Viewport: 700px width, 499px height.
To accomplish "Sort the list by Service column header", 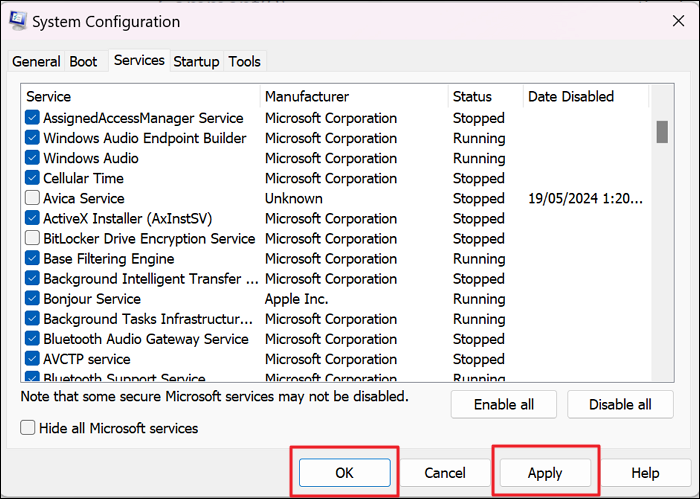I will pos(140,97).
